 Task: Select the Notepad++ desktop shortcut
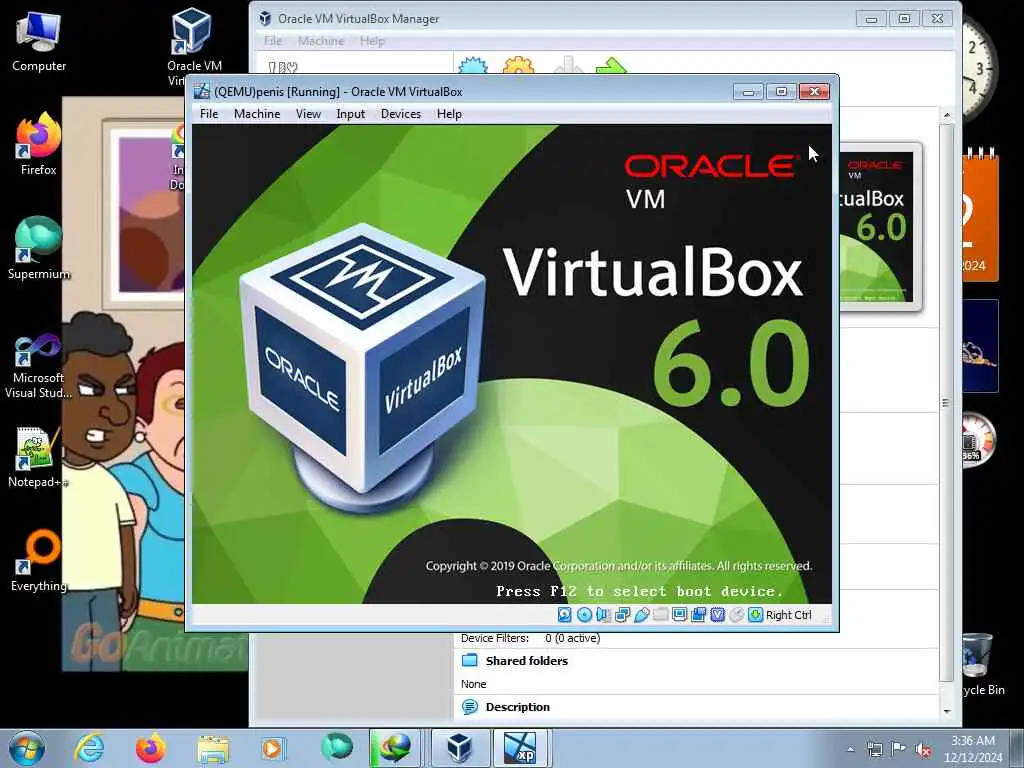tap(38, 457)
